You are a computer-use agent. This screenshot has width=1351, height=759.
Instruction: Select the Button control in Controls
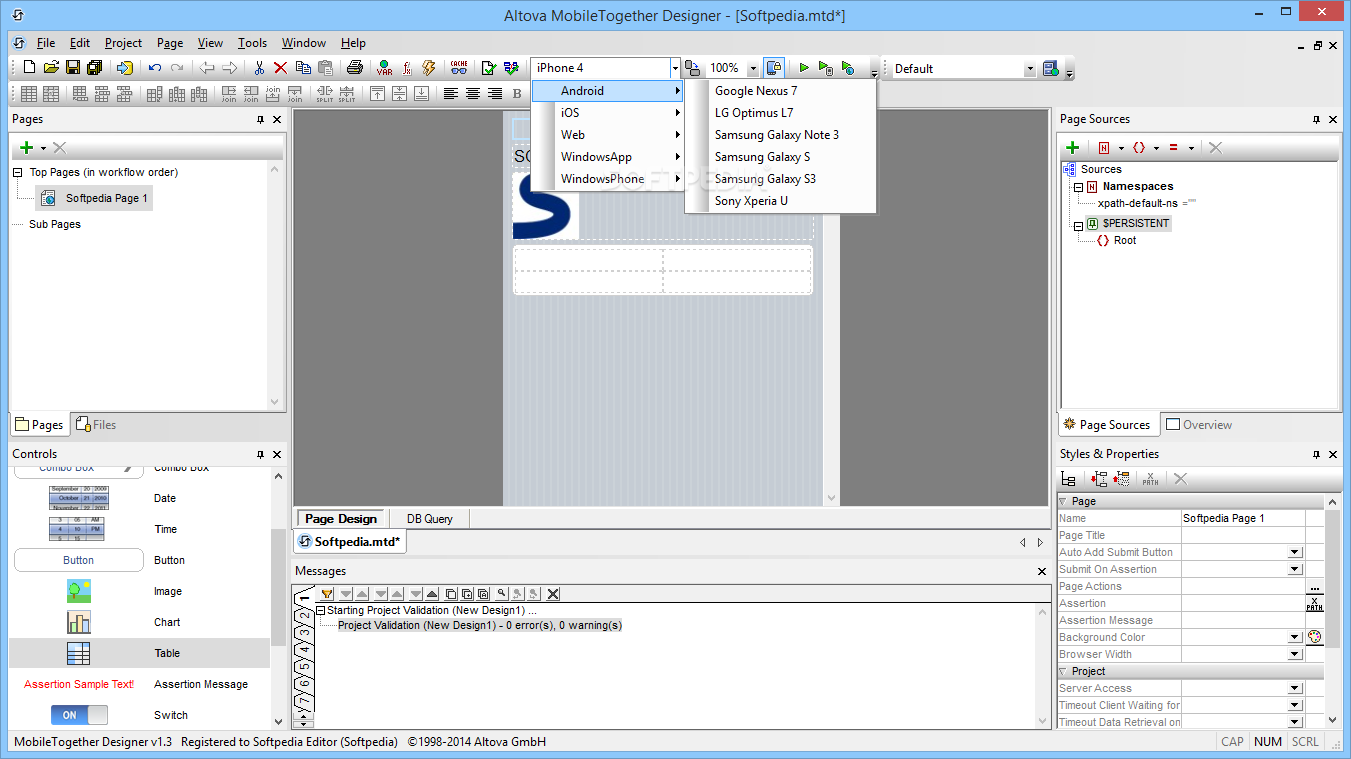(x=140, y=560)
